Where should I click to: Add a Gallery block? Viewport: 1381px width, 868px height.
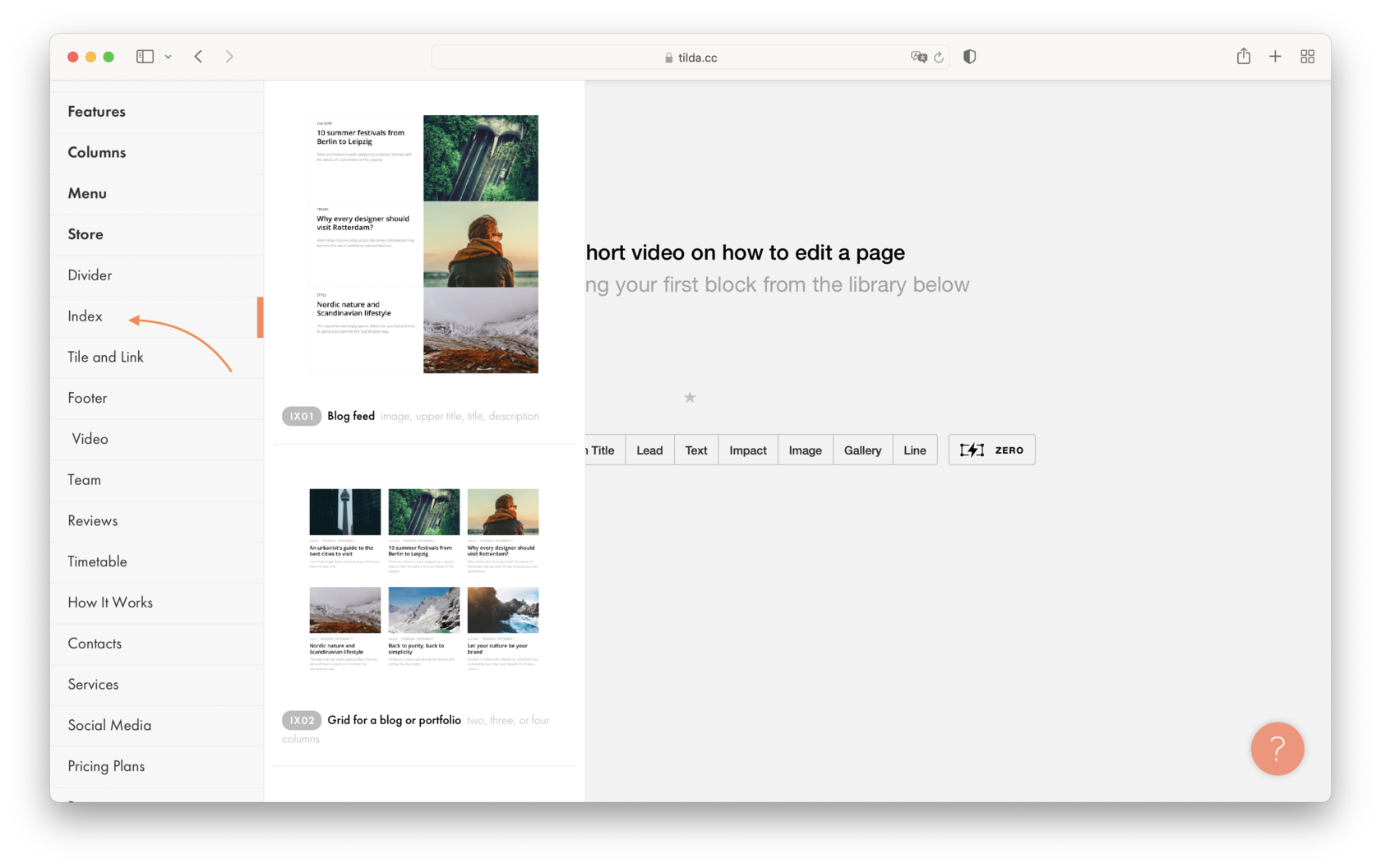coord(862,450)
